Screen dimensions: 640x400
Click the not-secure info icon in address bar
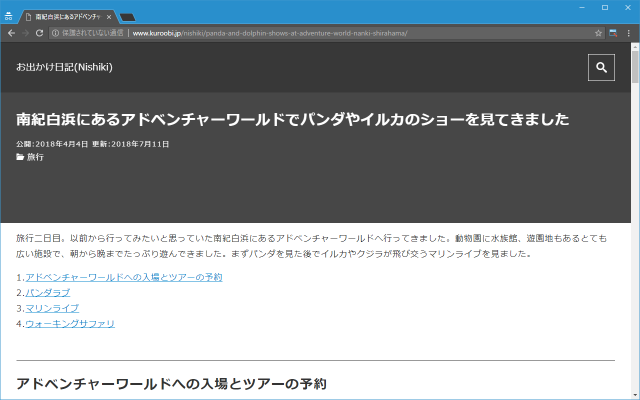pos(56,33)
